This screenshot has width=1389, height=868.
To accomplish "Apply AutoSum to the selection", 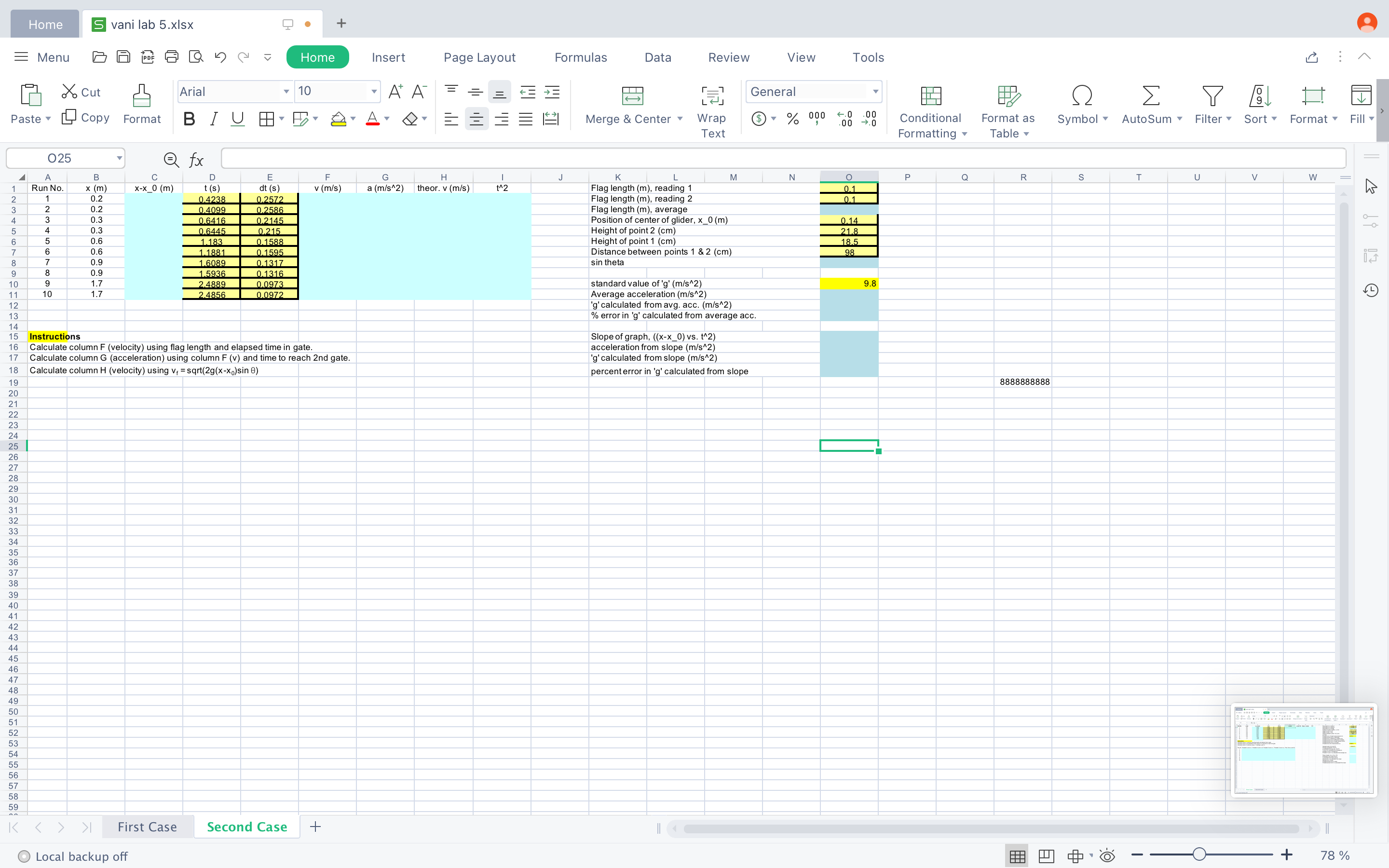I will point(1151,106).
